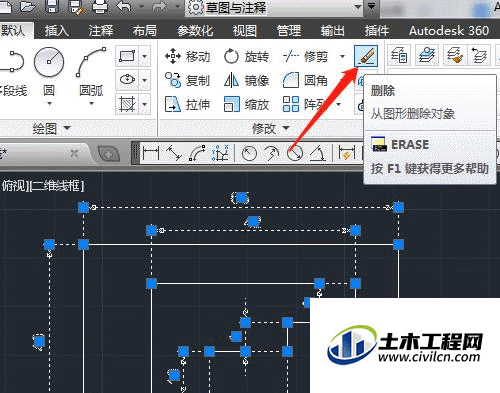Select the Erase tool icon

click(x=366, y=56)
